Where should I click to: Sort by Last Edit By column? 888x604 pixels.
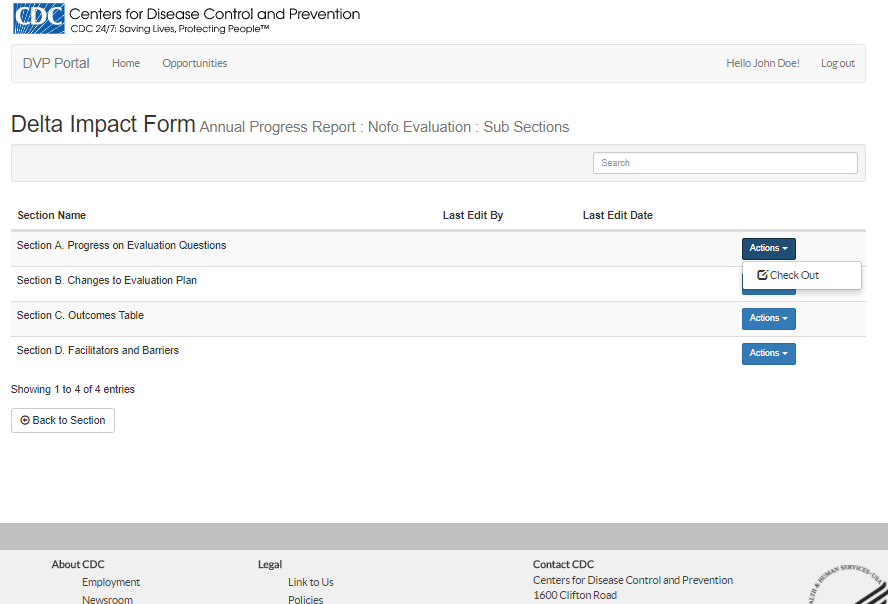473,215
